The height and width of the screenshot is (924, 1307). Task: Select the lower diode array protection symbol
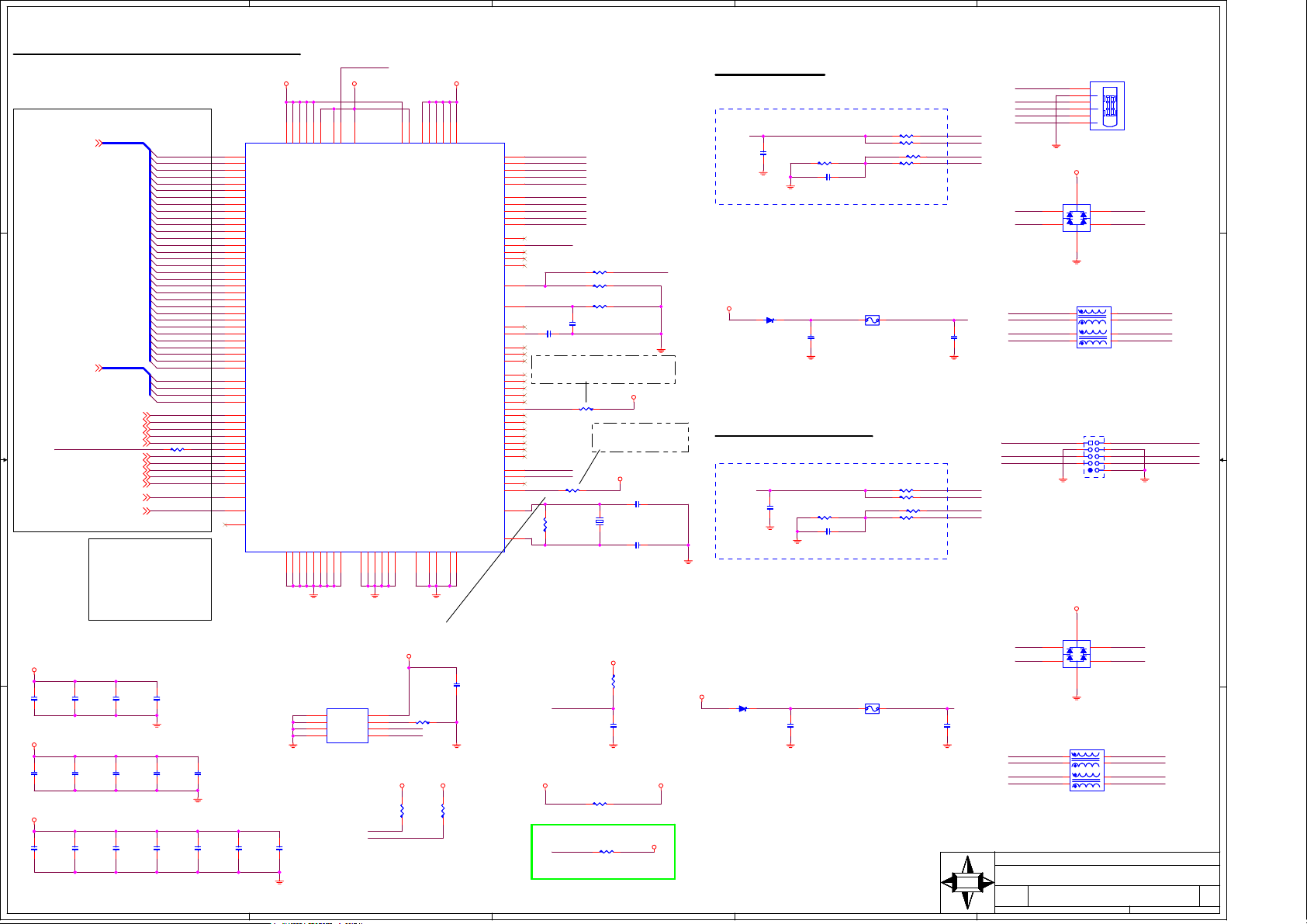[x=1077, y=654]
